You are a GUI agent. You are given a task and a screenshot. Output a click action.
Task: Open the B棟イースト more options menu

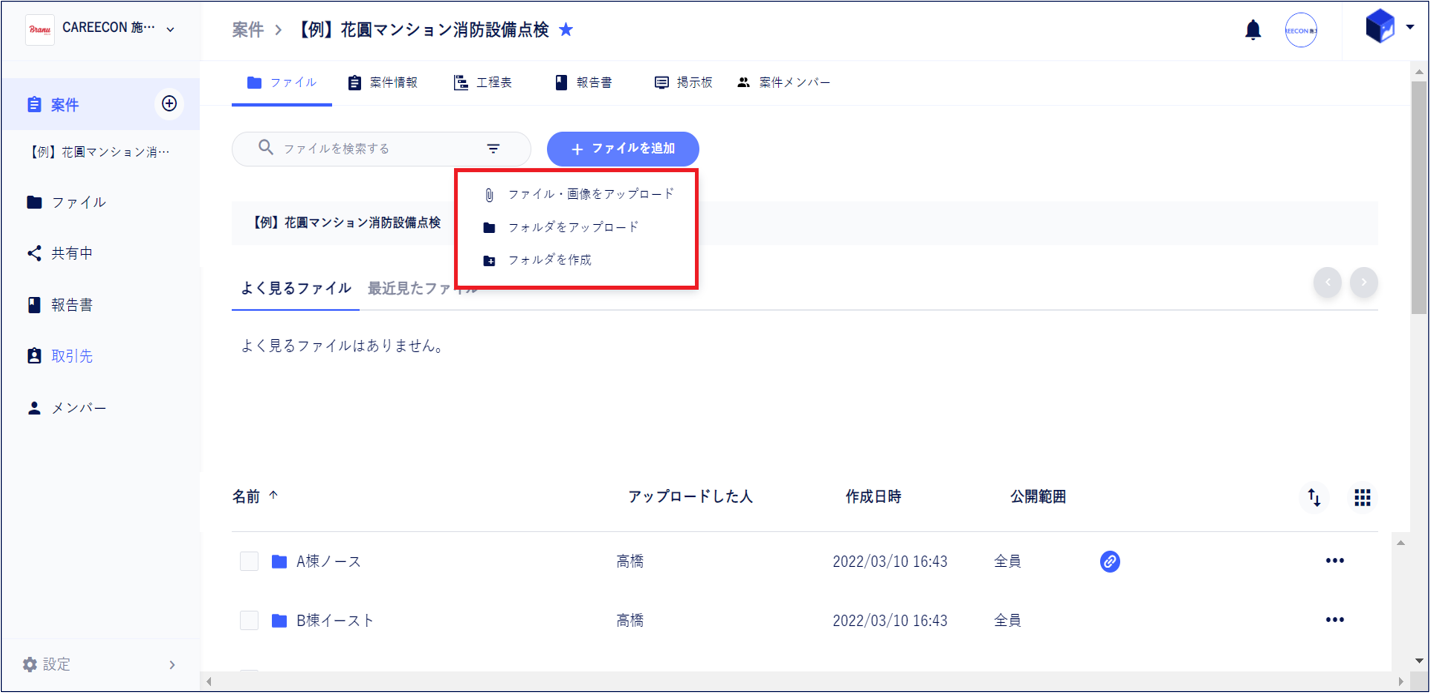pos(1334,620)
